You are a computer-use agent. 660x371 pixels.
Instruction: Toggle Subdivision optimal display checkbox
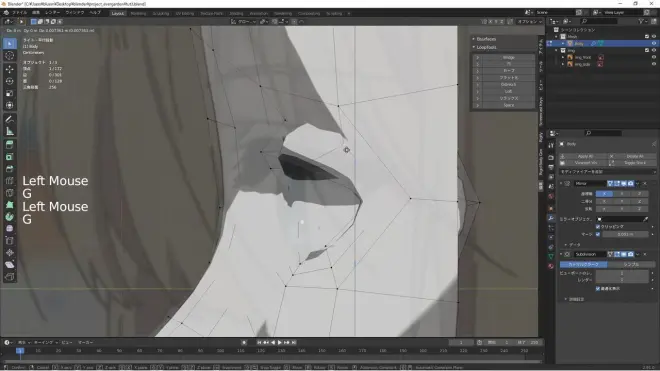point(598,289)
